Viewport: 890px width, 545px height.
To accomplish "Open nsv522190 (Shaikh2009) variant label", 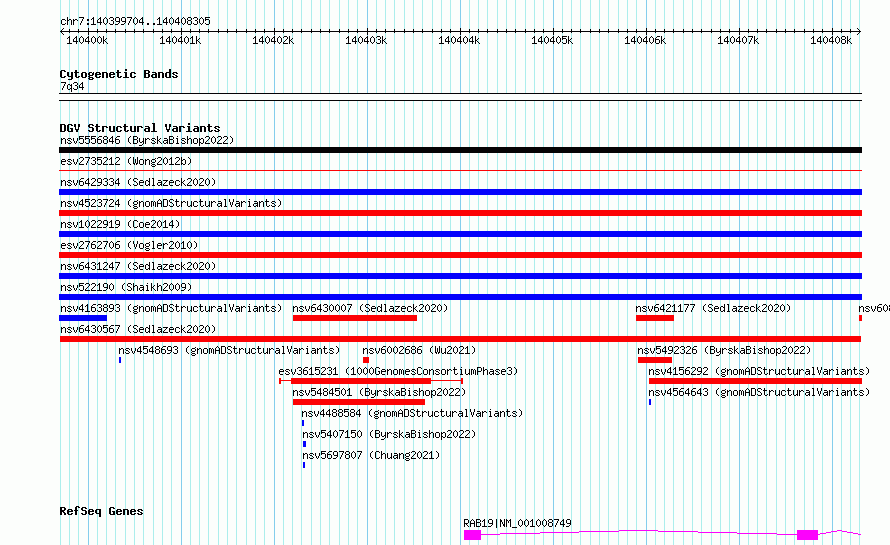I will click(x=126, y=287).
